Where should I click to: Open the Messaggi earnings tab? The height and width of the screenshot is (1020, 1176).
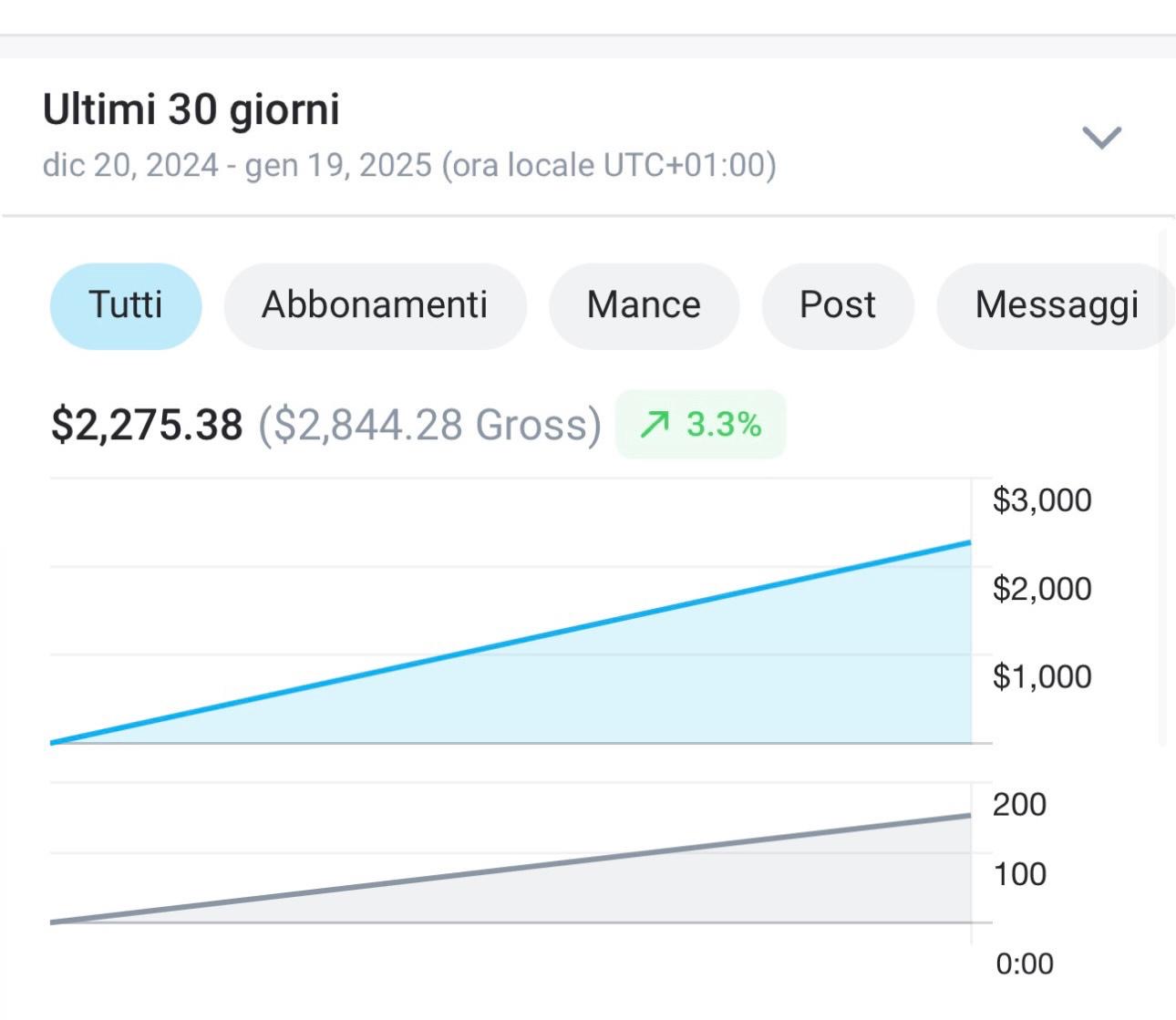(1056, 305)
